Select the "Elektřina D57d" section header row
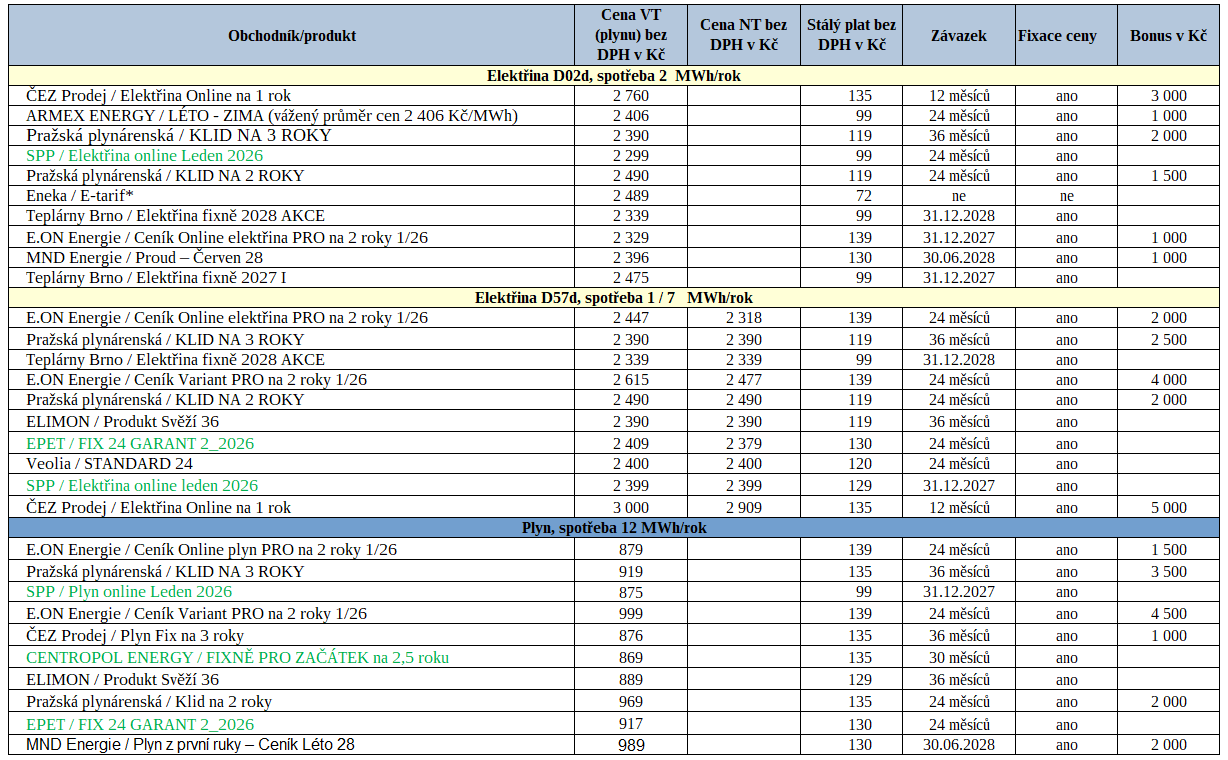Image resolution: width=1228 pixels, height=760 pixels. (613, 298)
